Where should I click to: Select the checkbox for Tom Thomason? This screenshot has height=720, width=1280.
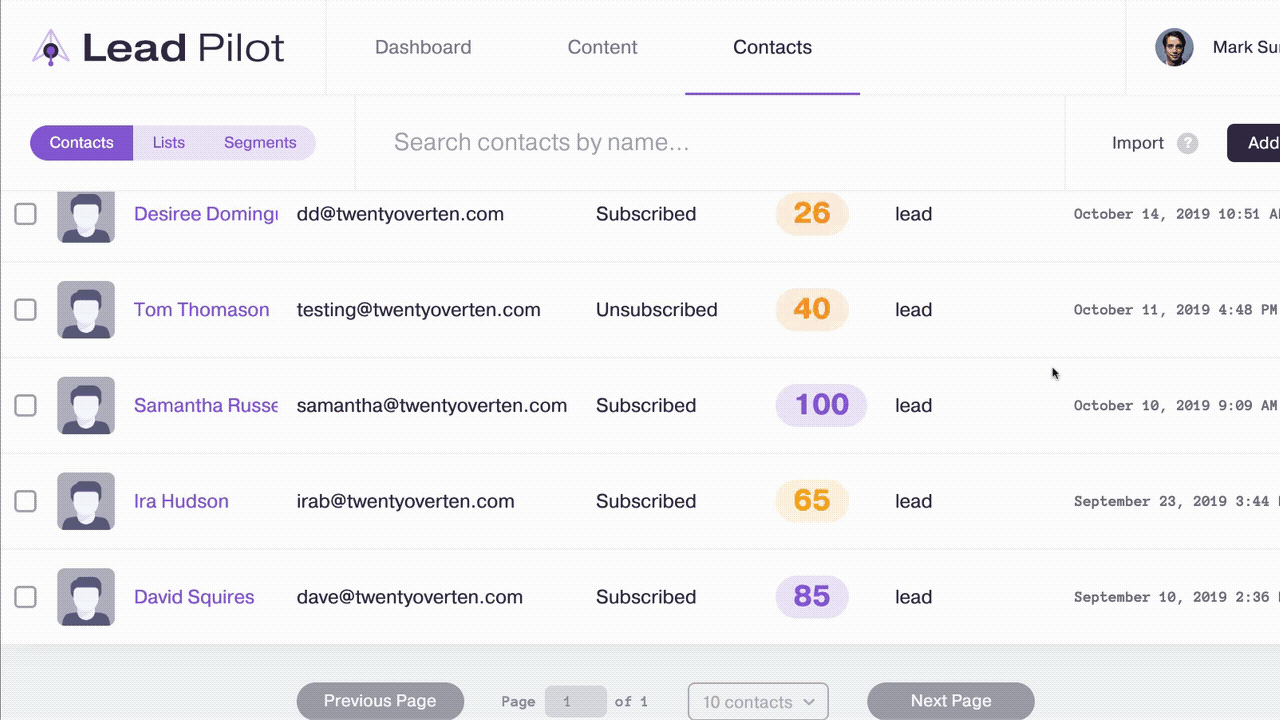pyautogui.click(x=25, y=310)
